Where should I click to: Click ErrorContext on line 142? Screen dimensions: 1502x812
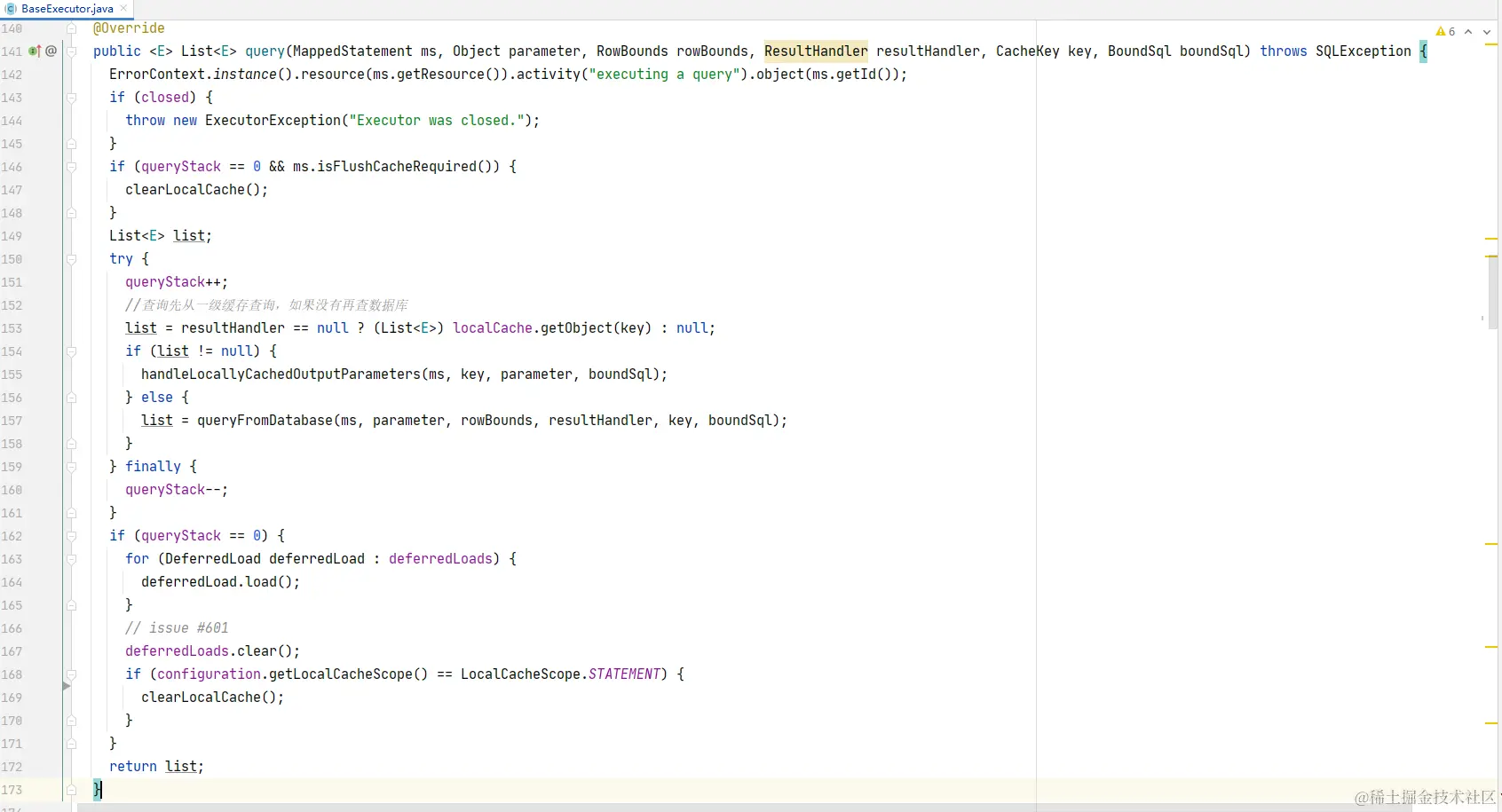[157, 75]
